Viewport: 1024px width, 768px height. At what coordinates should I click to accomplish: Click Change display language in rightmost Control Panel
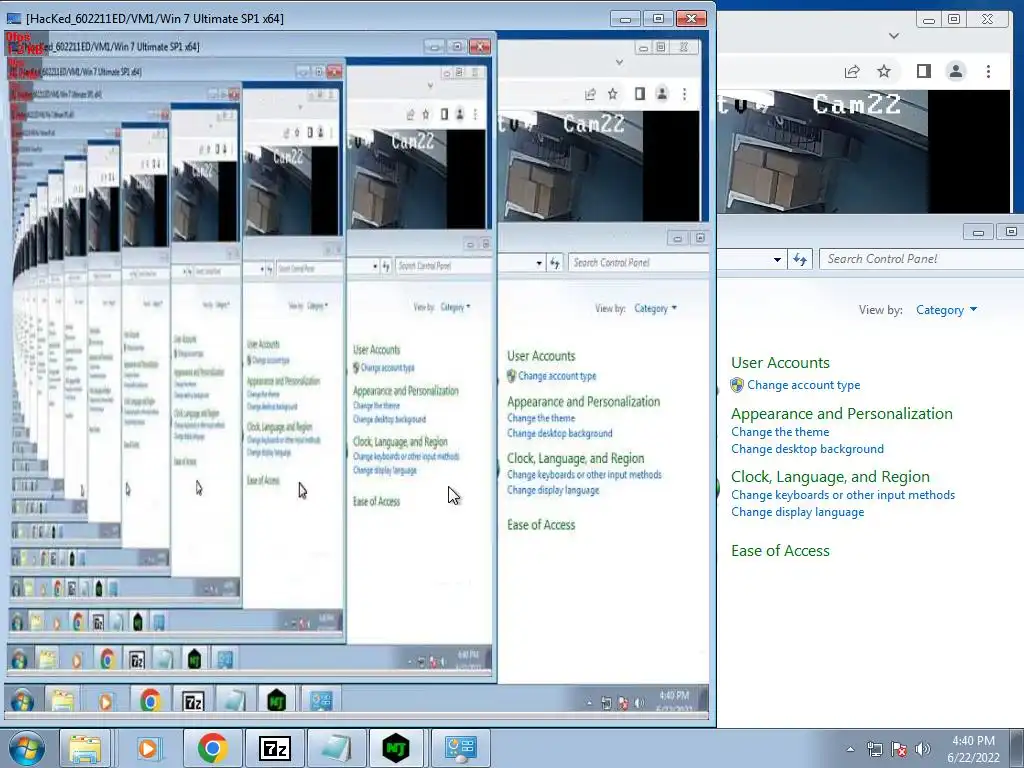pyautogui.click(x=797, y=512)
